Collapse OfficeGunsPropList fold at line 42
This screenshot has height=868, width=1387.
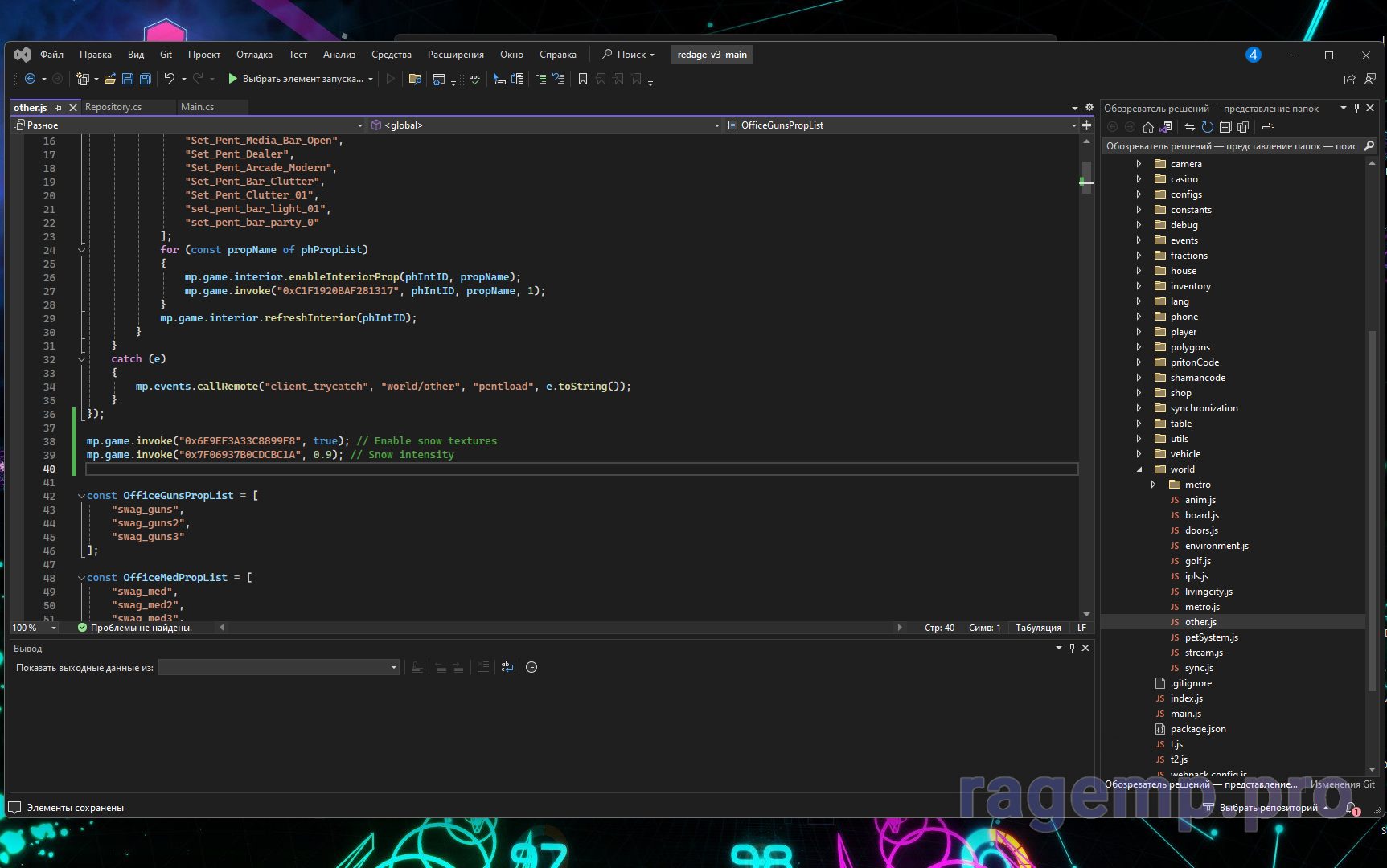[81, 496]
